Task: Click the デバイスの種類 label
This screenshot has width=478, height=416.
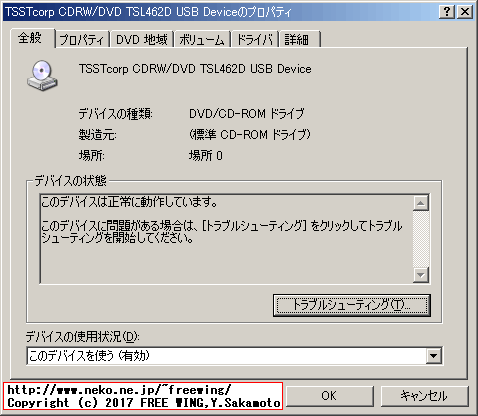Action: [116, 114]
